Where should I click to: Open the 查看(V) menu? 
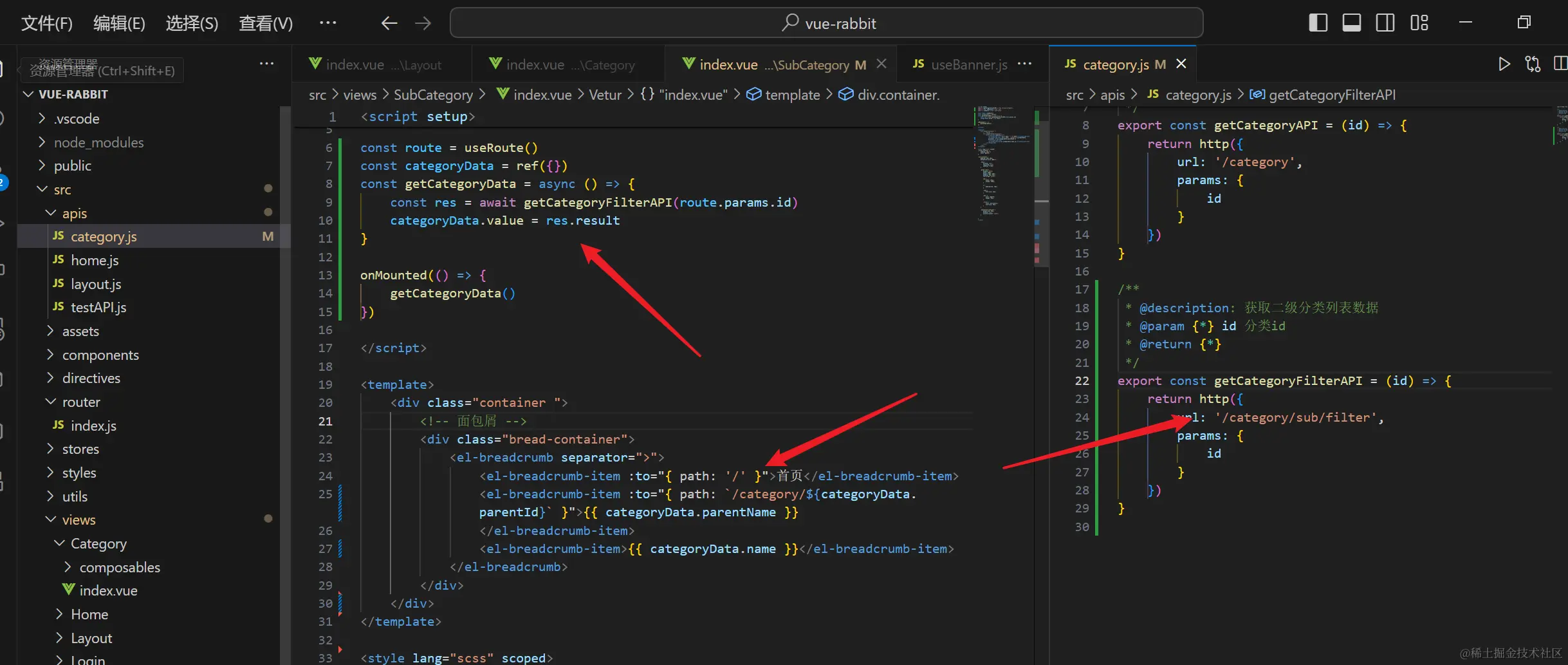[x=265, y=24]
